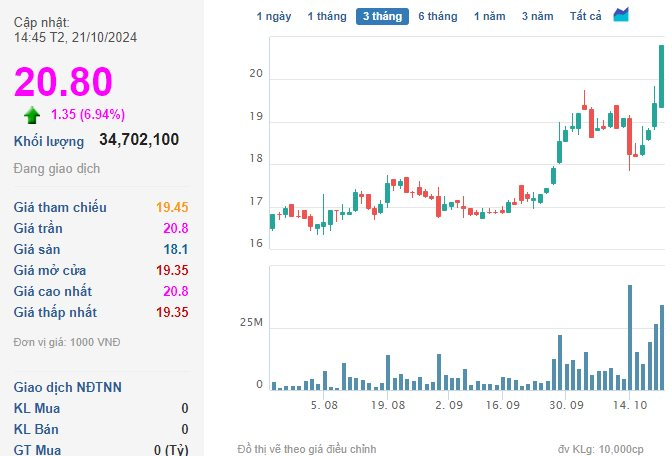Click the volume value 34,702,100
Viewport: 672px width, 456px height.
click(x=139, y=139)
